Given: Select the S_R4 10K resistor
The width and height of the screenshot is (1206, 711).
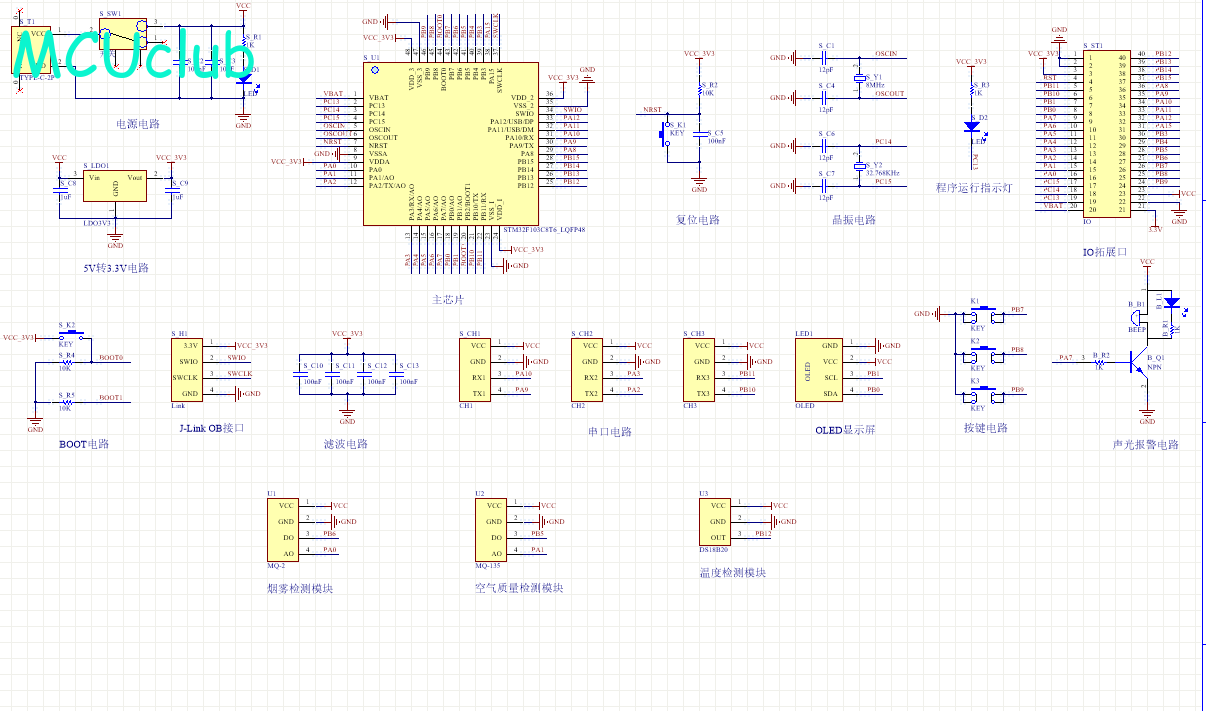Looking at the screenshot, I should click(x=67, y=362).
